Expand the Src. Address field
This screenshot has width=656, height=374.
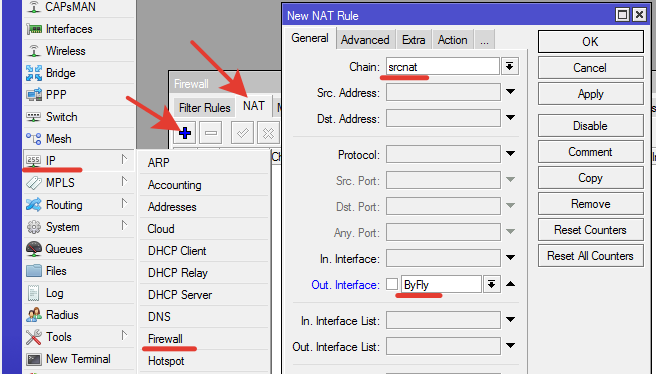point(510,91)
